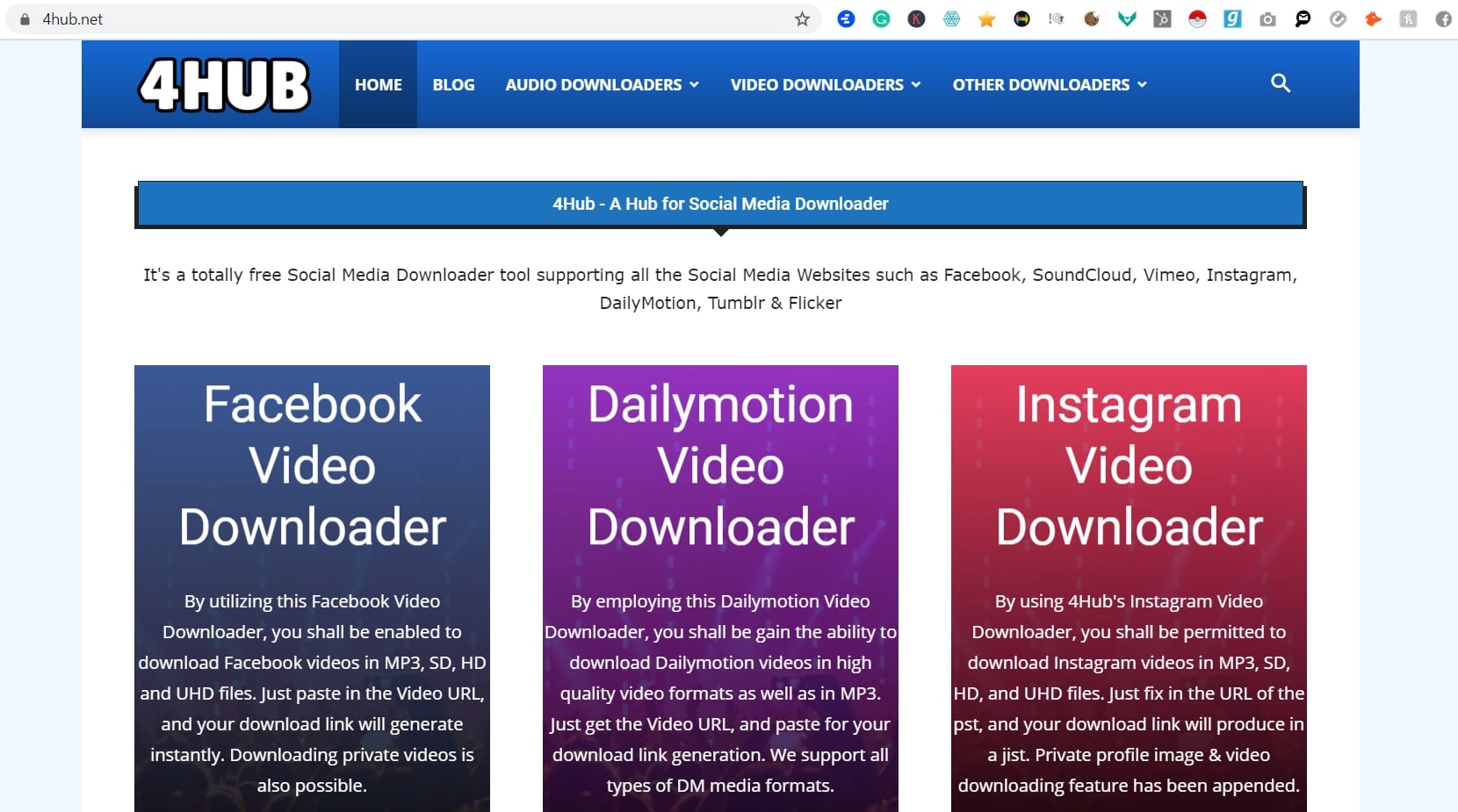
Task: Open the cookie extension icon
Action: pos(1092,18)
